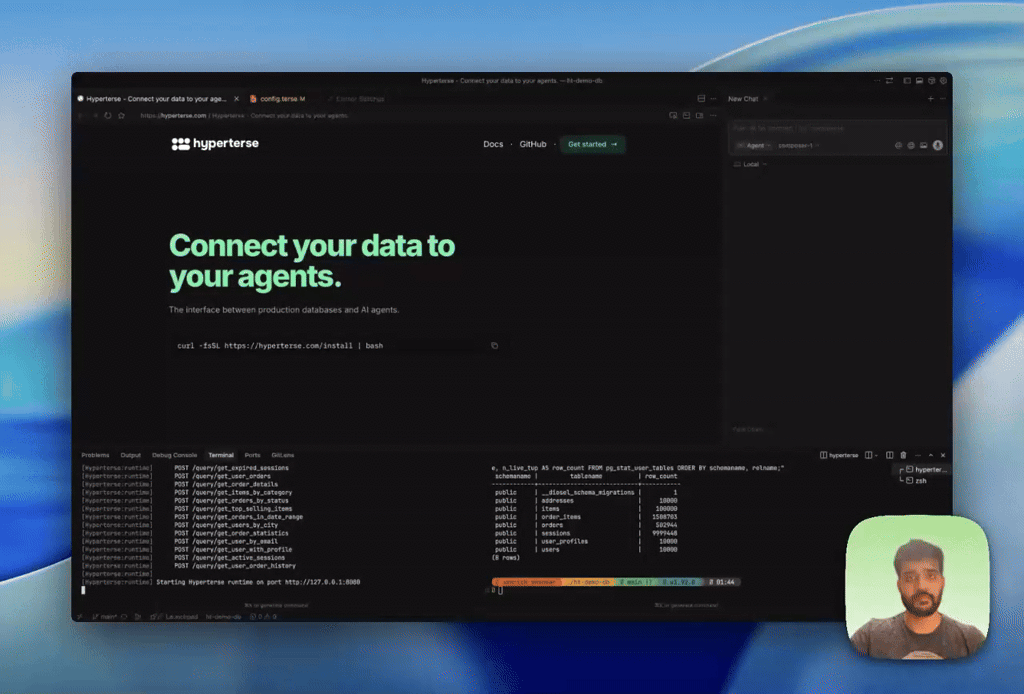Screen dimensions: 1024x694
Task: Focus the chat prompt input field
Action: click(836, 129)
